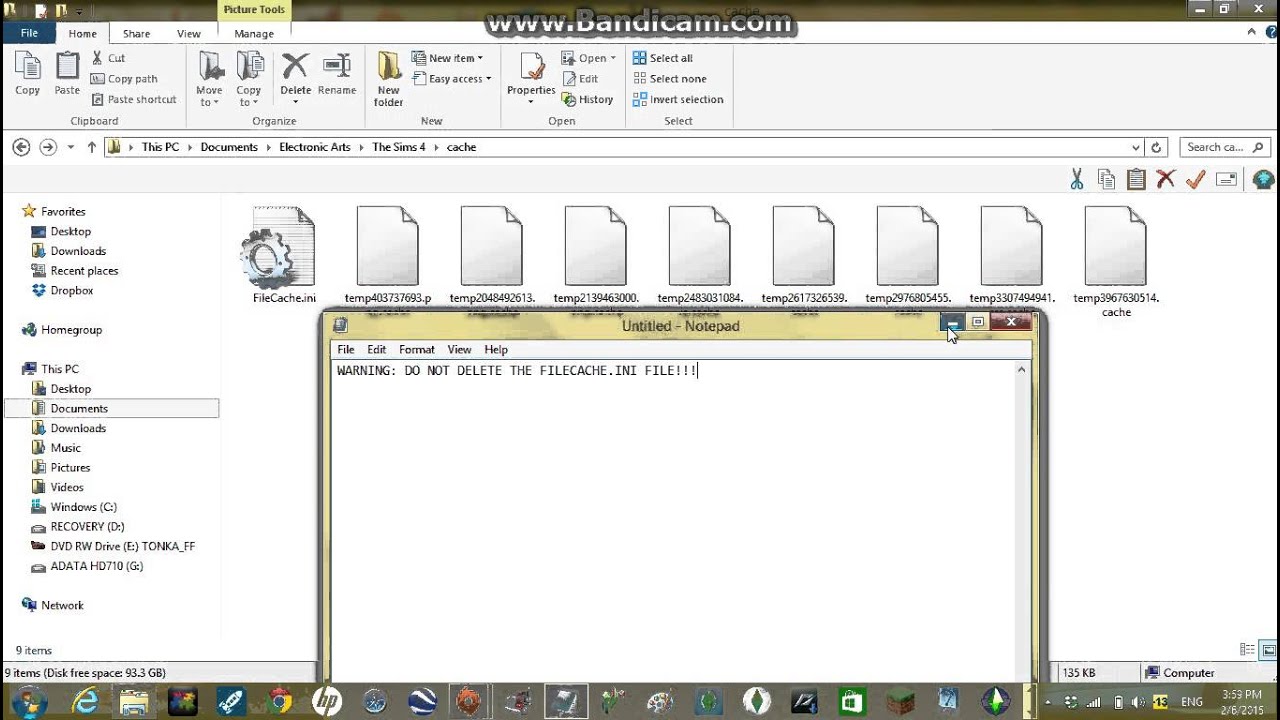Click the Back navigation arrow

(21, 147)
